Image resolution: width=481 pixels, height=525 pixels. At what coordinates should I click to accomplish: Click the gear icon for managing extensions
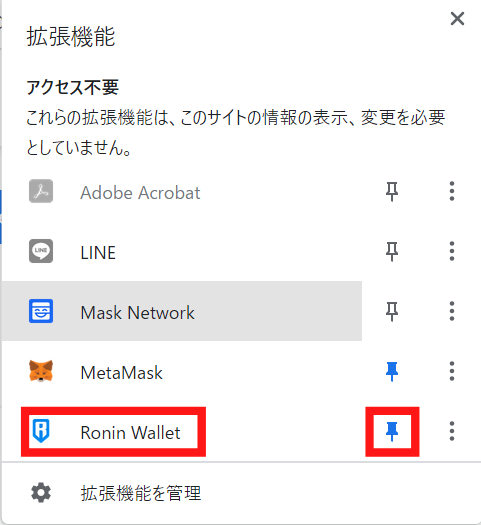click(x=41, y=493)
